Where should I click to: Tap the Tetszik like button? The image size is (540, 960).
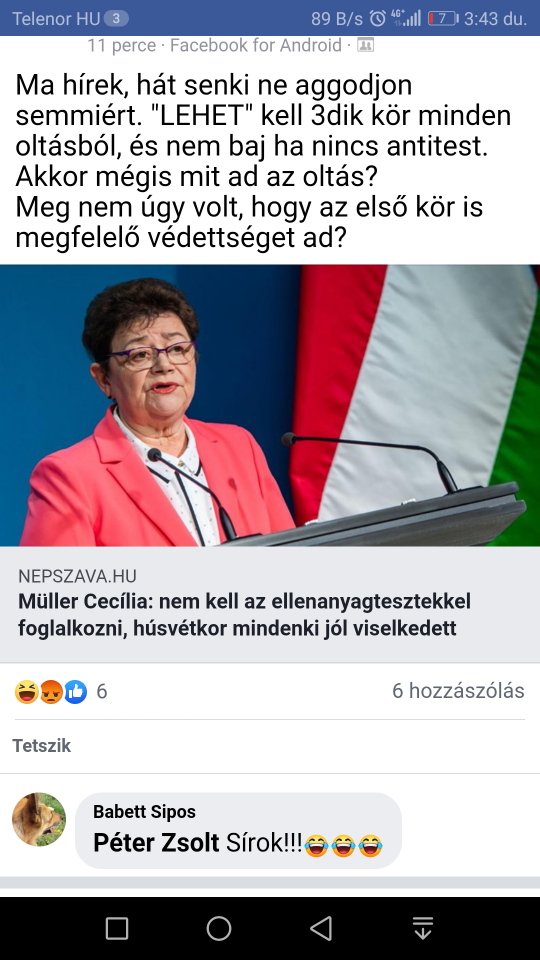[x=42, y=746]
